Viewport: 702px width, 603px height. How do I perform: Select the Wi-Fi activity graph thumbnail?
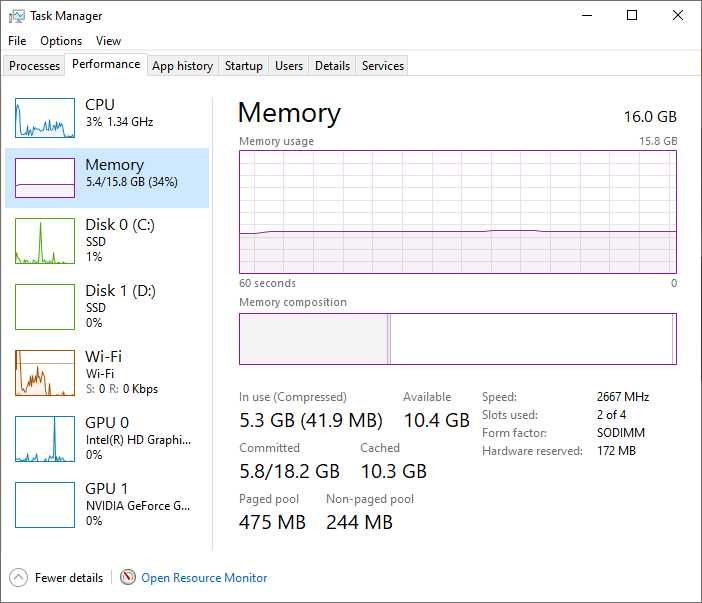pos(45,373)
